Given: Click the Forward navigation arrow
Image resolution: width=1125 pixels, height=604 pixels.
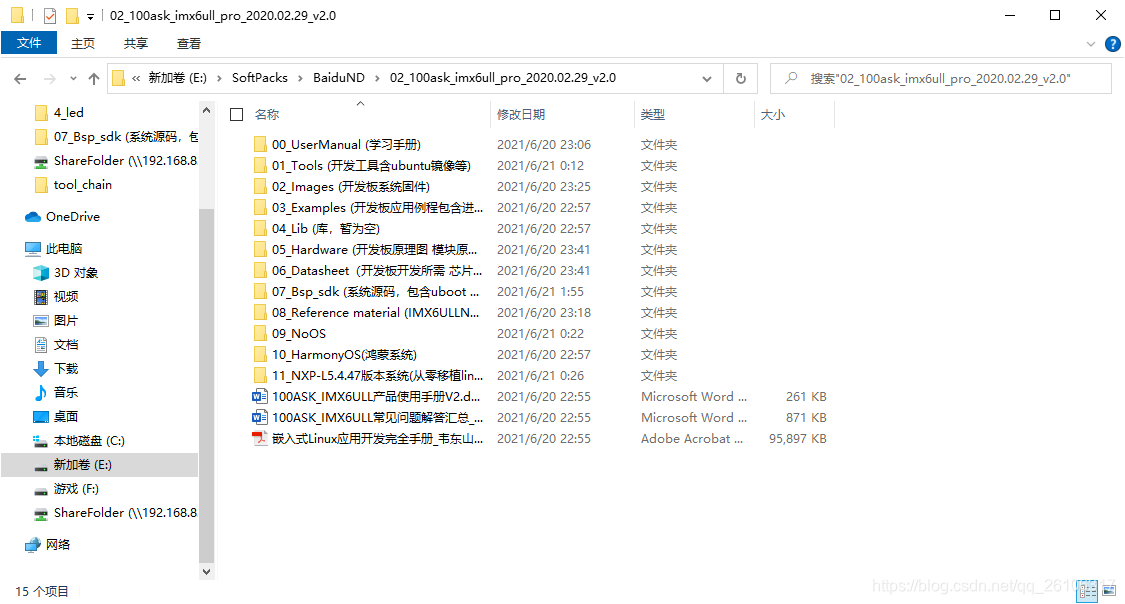Looking at the screenshot, I should 50,79.
